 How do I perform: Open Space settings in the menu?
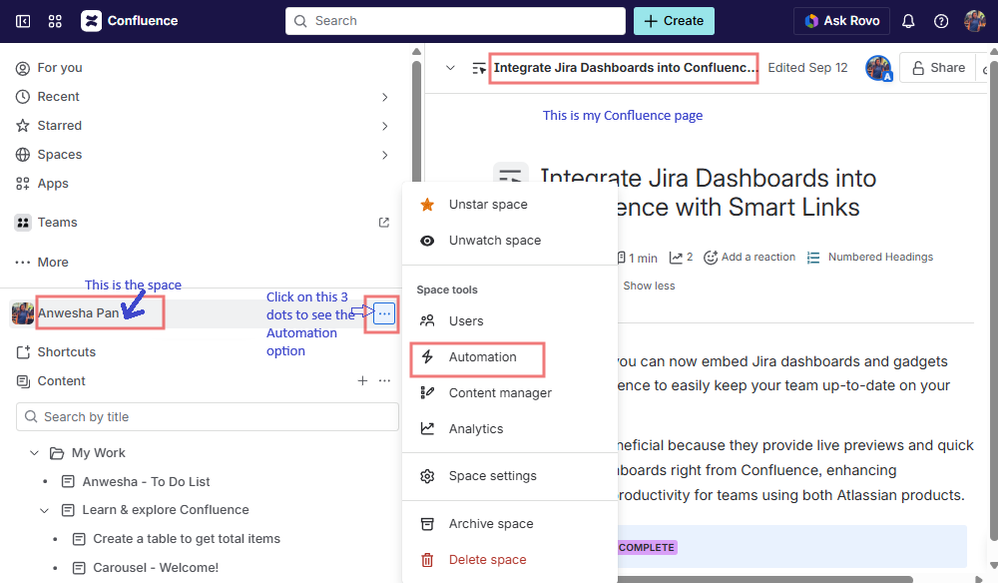coord(510,476)
